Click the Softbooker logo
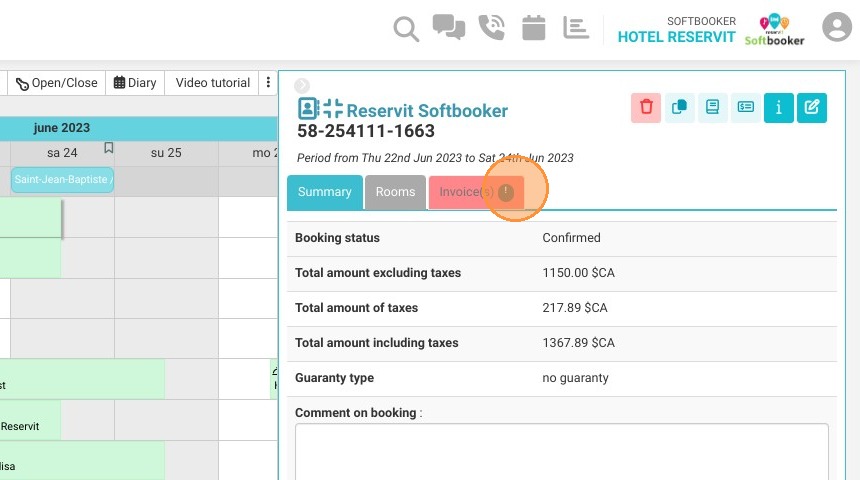Screen dimensions: 860x480 (x=774, y=30)
